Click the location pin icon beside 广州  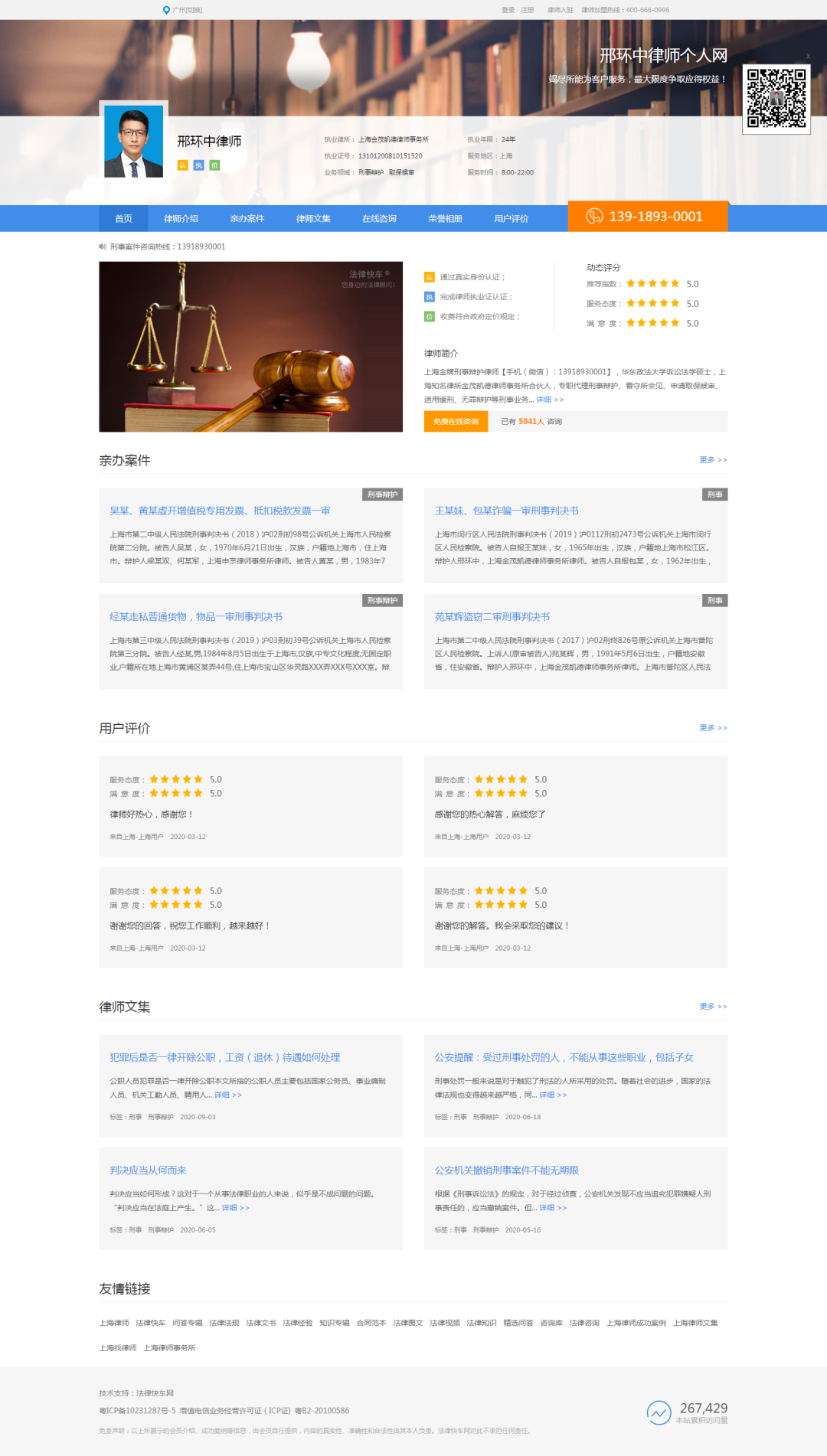166,10
